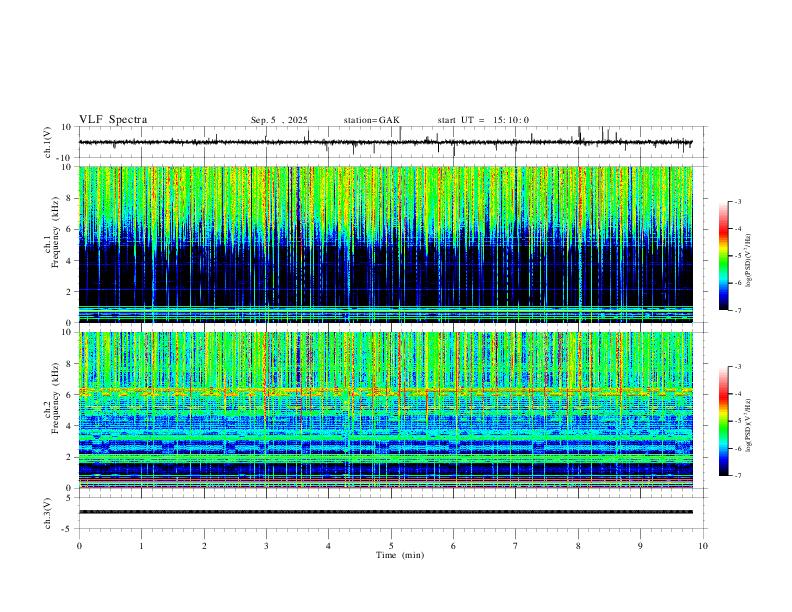
Task: Click ch.1 frequency tick label "8"
Action: coord(70,198)
